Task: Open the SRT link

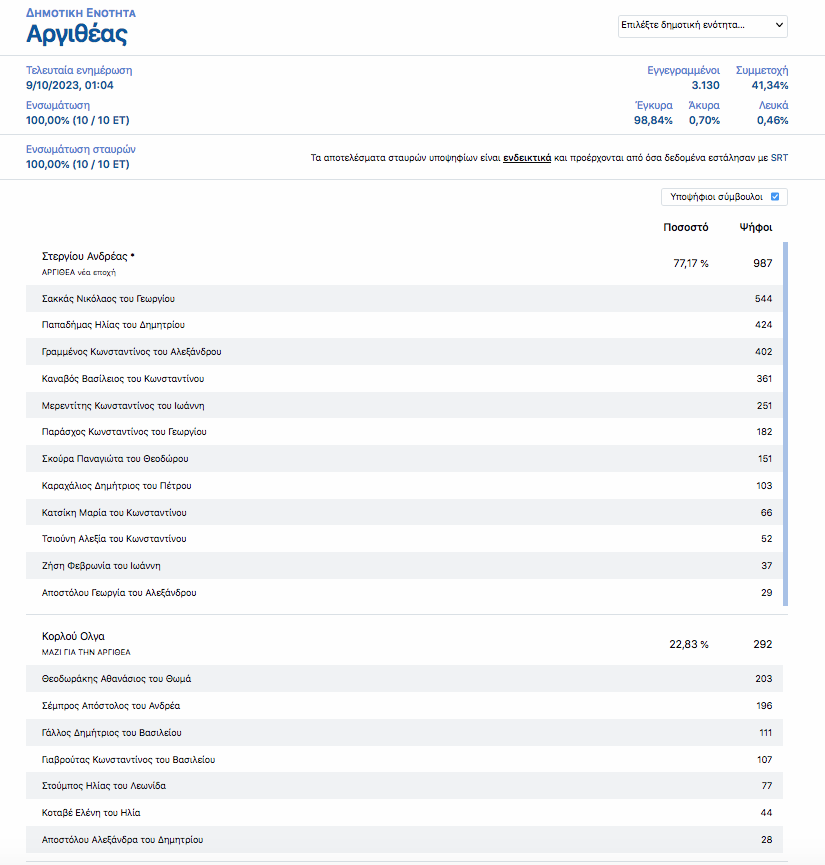Action: tap(779, 158)
